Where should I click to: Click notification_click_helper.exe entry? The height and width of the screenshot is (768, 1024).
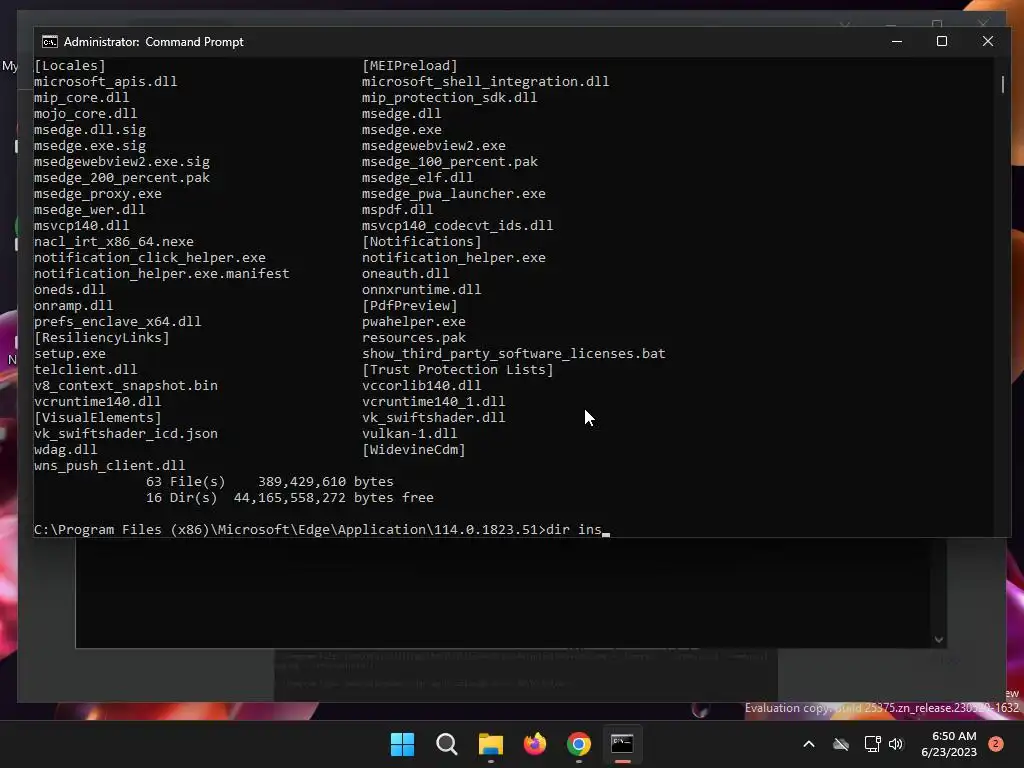150,258
